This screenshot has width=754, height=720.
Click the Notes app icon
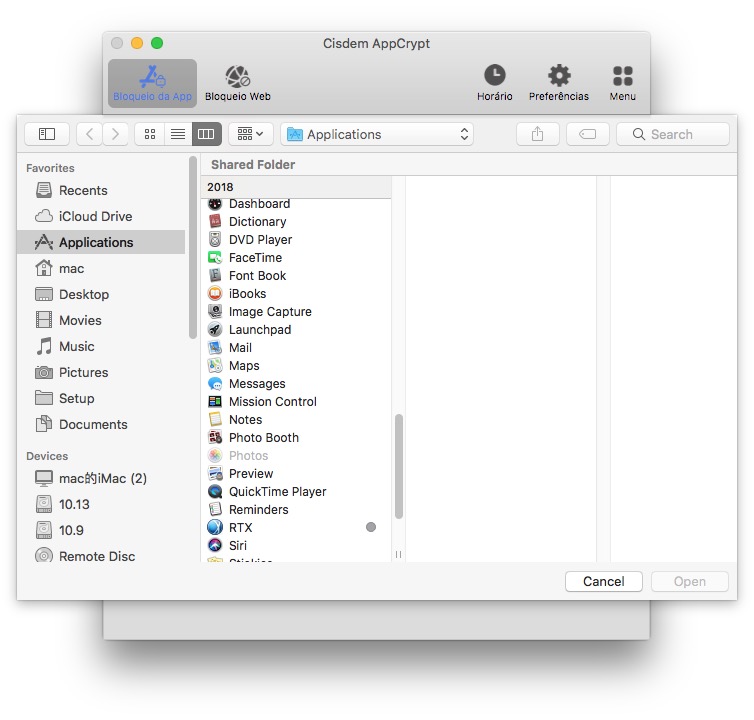(x=215, y=419)
